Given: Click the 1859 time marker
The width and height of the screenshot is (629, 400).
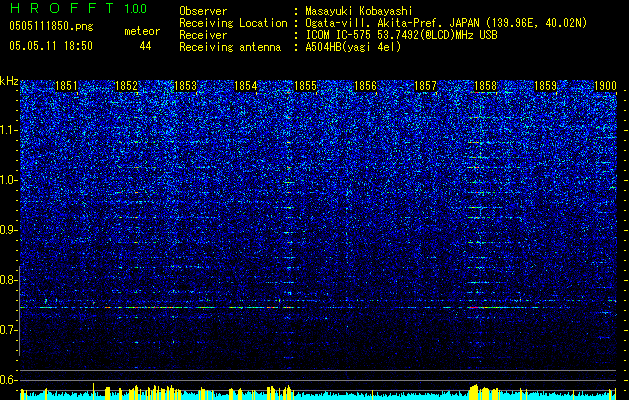Looking at the screenshot, I should 546,86.
